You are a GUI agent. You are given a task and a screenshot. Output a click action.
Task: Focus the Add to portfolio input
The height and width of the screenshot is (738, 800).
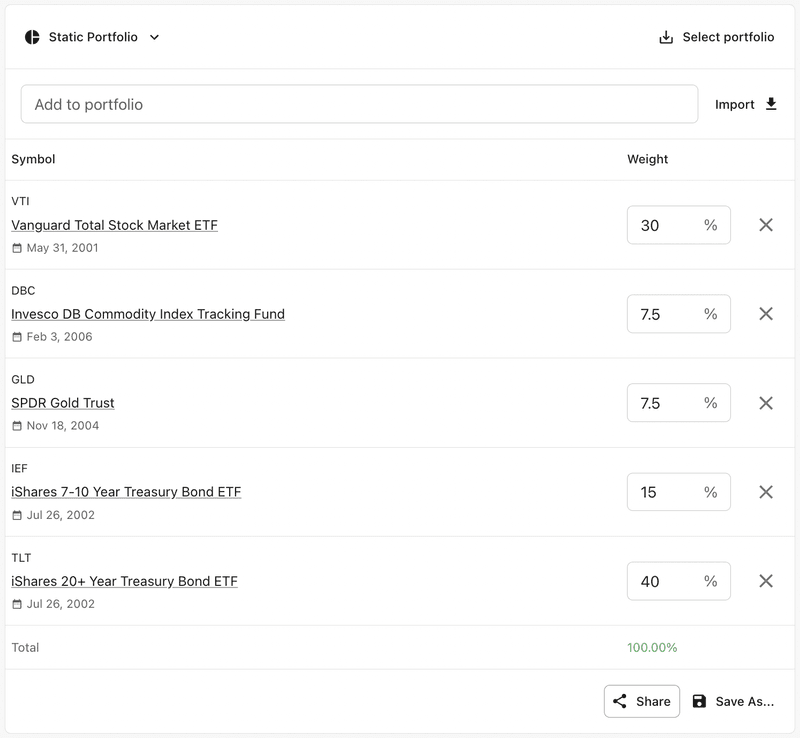tap(359, 104)
